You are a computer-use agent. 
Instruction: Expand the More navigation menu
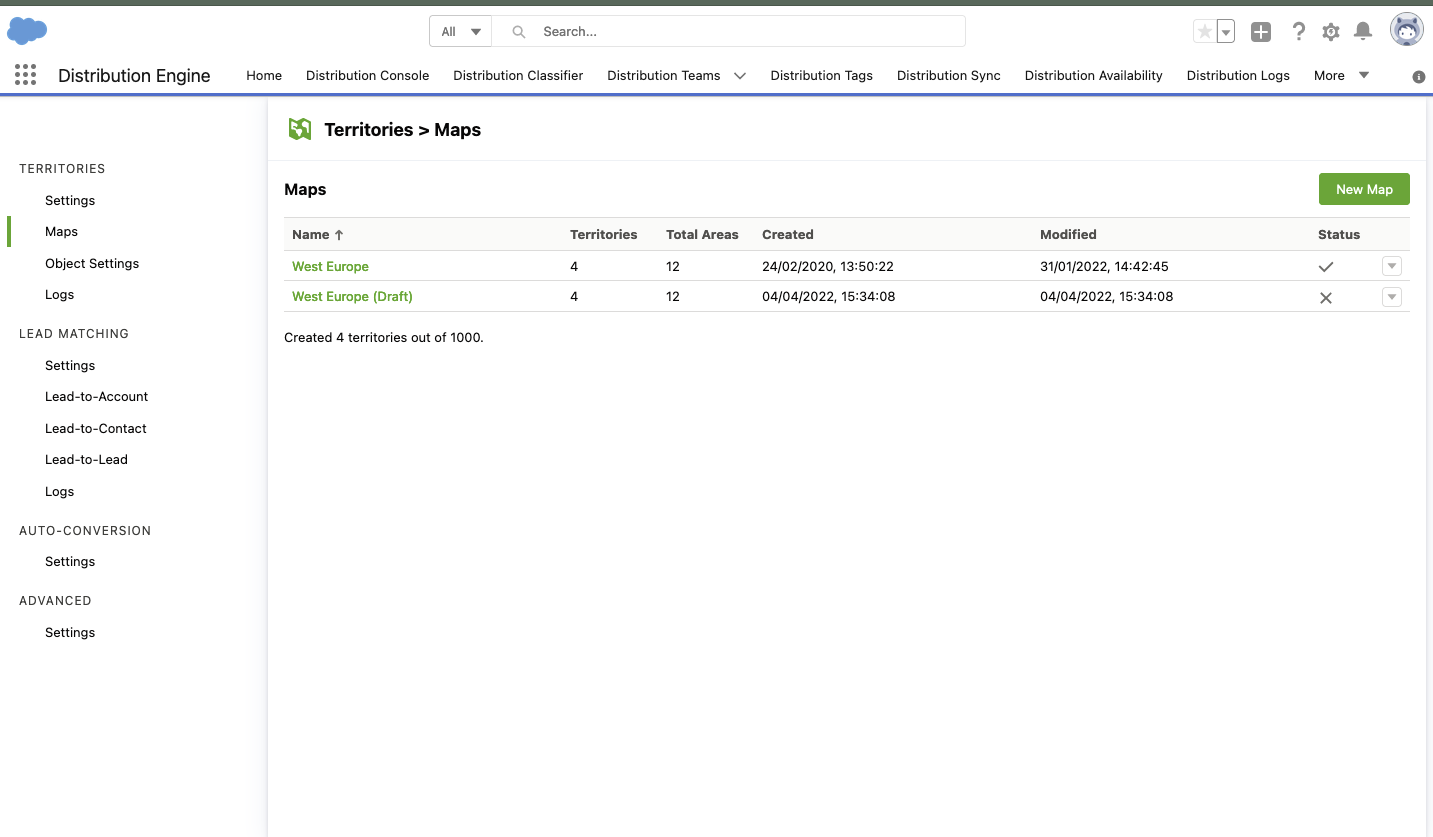click(x=1341, y=75)
